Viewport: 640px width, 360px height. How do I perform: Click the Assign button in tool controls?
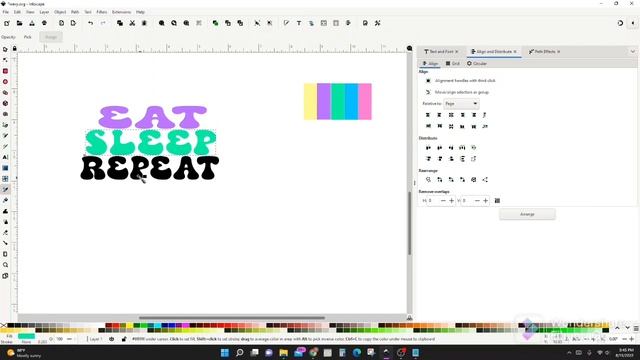click(51, 37)
